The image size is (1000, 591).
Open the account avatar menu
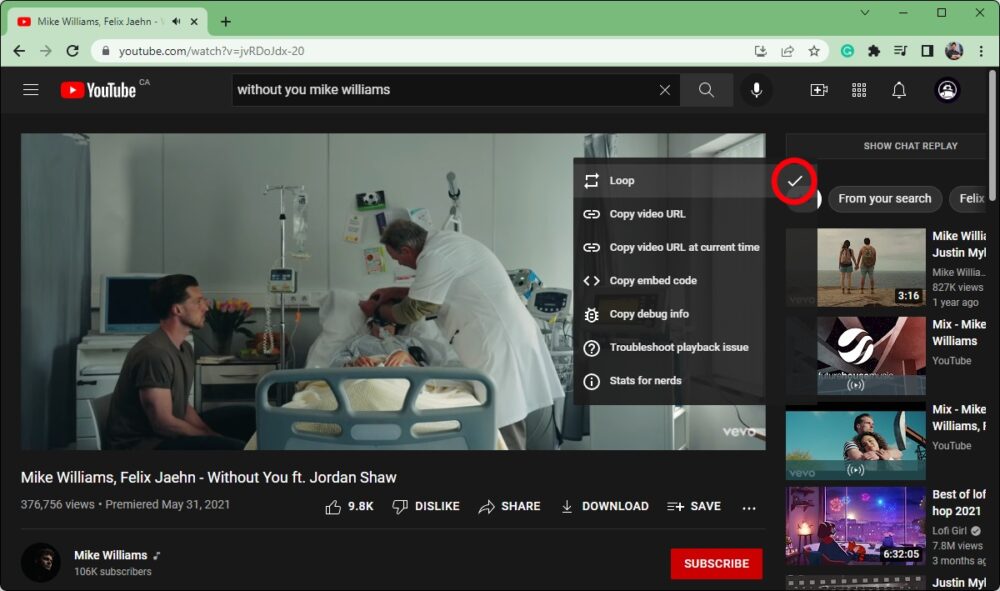947,90
